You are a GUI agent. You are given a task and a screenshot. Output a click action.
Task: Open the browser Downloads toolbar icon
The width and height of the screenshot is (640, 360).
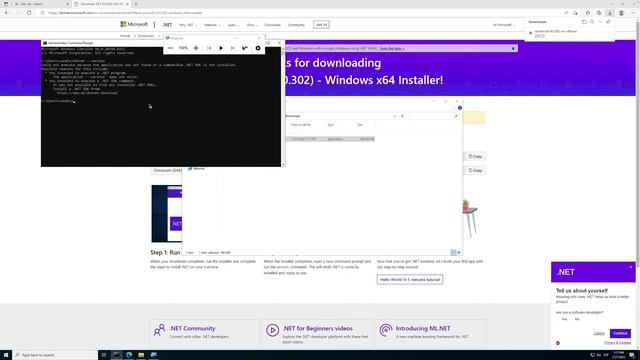click(610, 13)
